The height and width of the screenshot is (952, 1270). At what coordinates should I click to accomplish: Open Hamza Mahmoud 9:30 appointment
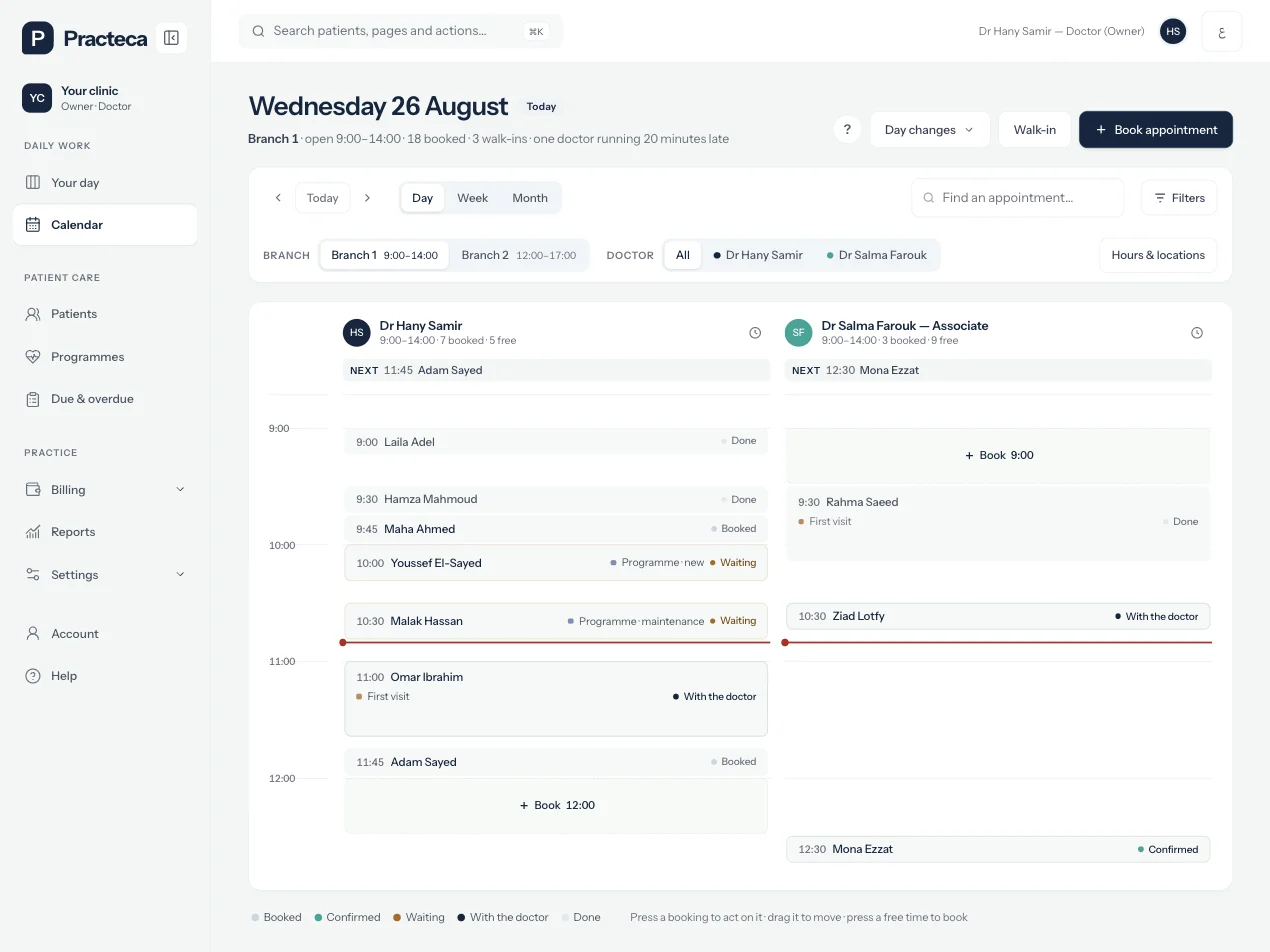(x=556, y=499)
